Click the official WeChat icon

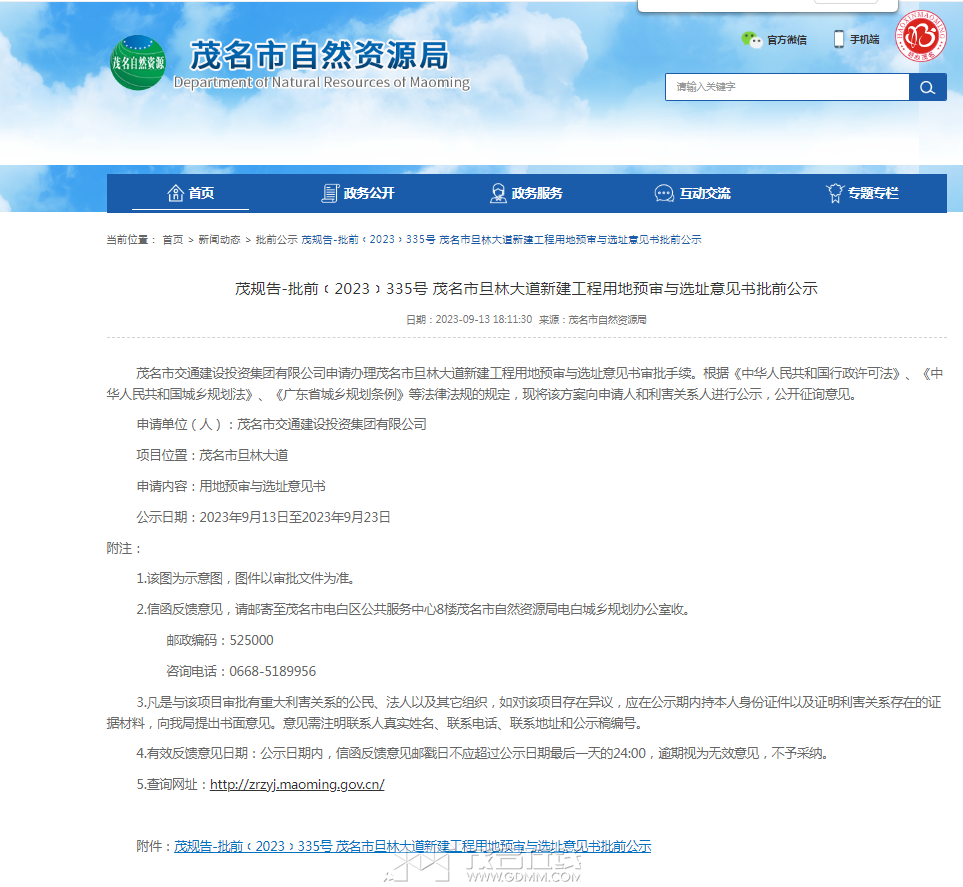click(x=751, y=40)
